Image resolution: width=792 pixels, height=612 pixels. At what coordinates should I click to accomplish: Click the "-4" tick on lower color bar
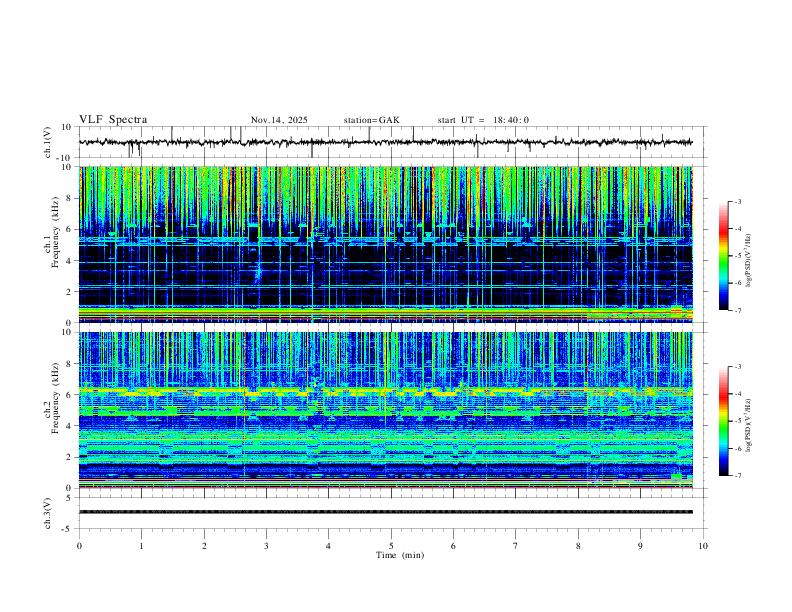737,394
